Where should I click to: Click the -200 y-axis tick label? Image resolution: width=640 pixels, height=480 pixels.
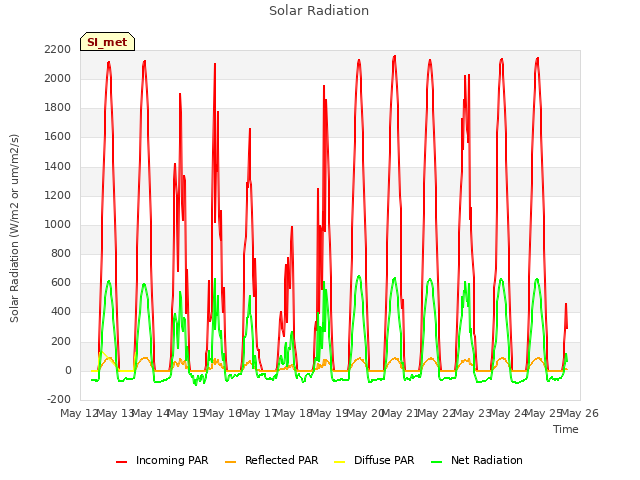(59, 399)
